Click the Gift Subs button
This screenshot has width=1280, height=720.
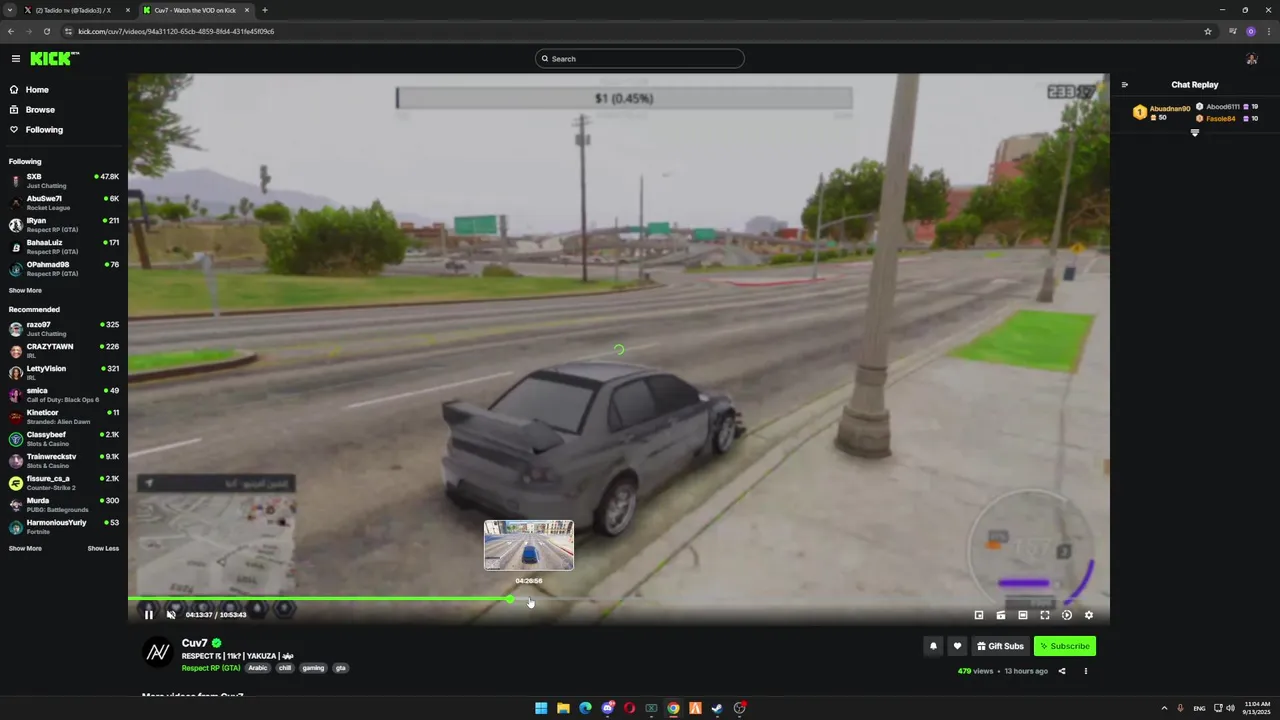pyautogui.click(x=1000, y=646)
